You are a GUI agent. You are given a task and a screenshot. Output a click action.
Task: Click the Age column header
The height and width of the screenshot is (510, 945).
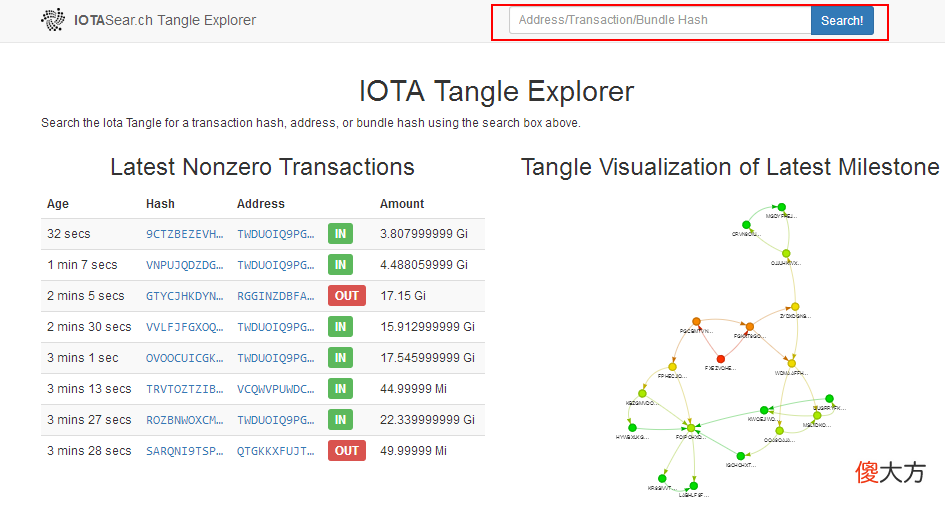(x=58, y=204)
